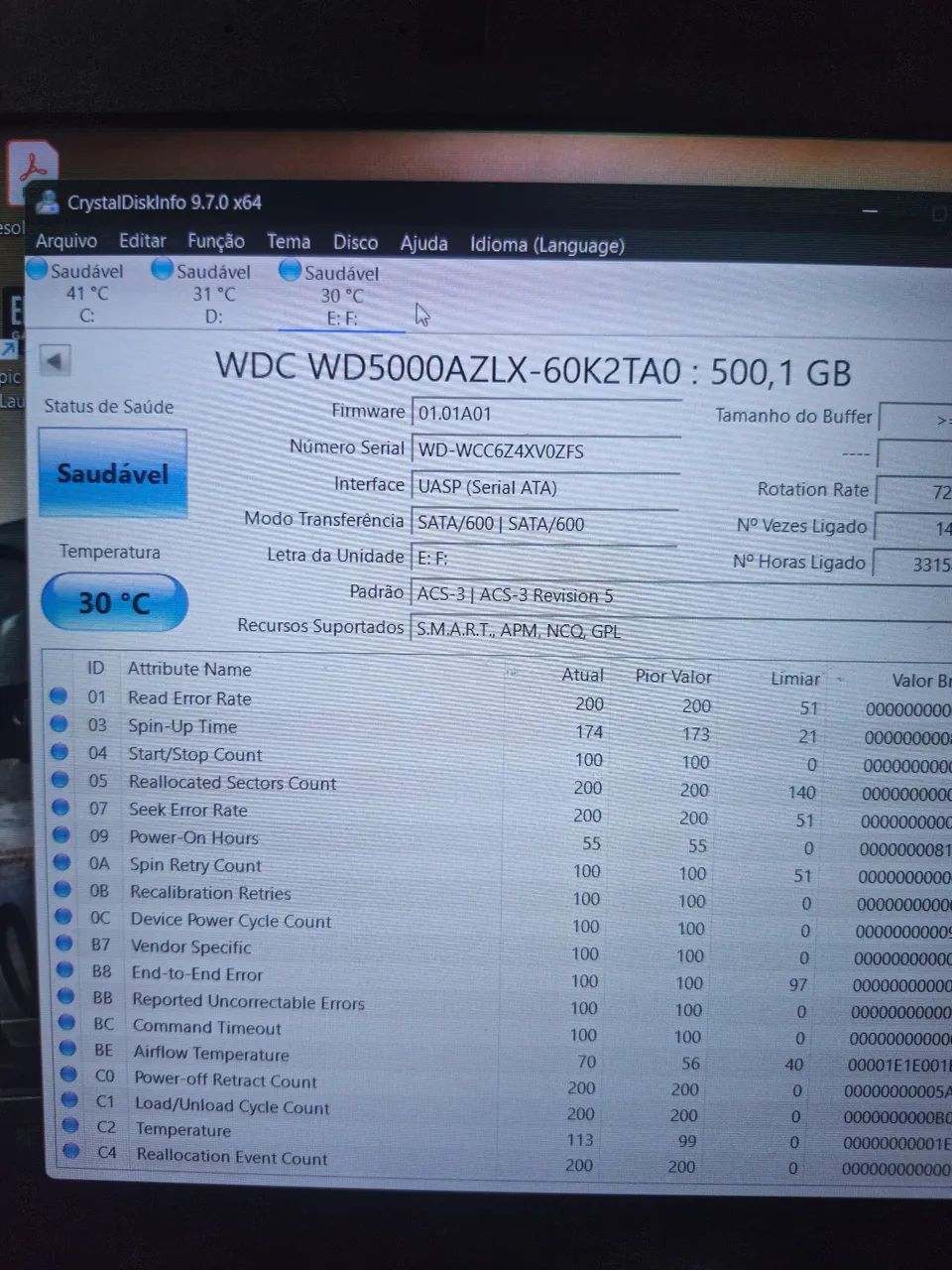Click the Limiar column header

(795, 679)
